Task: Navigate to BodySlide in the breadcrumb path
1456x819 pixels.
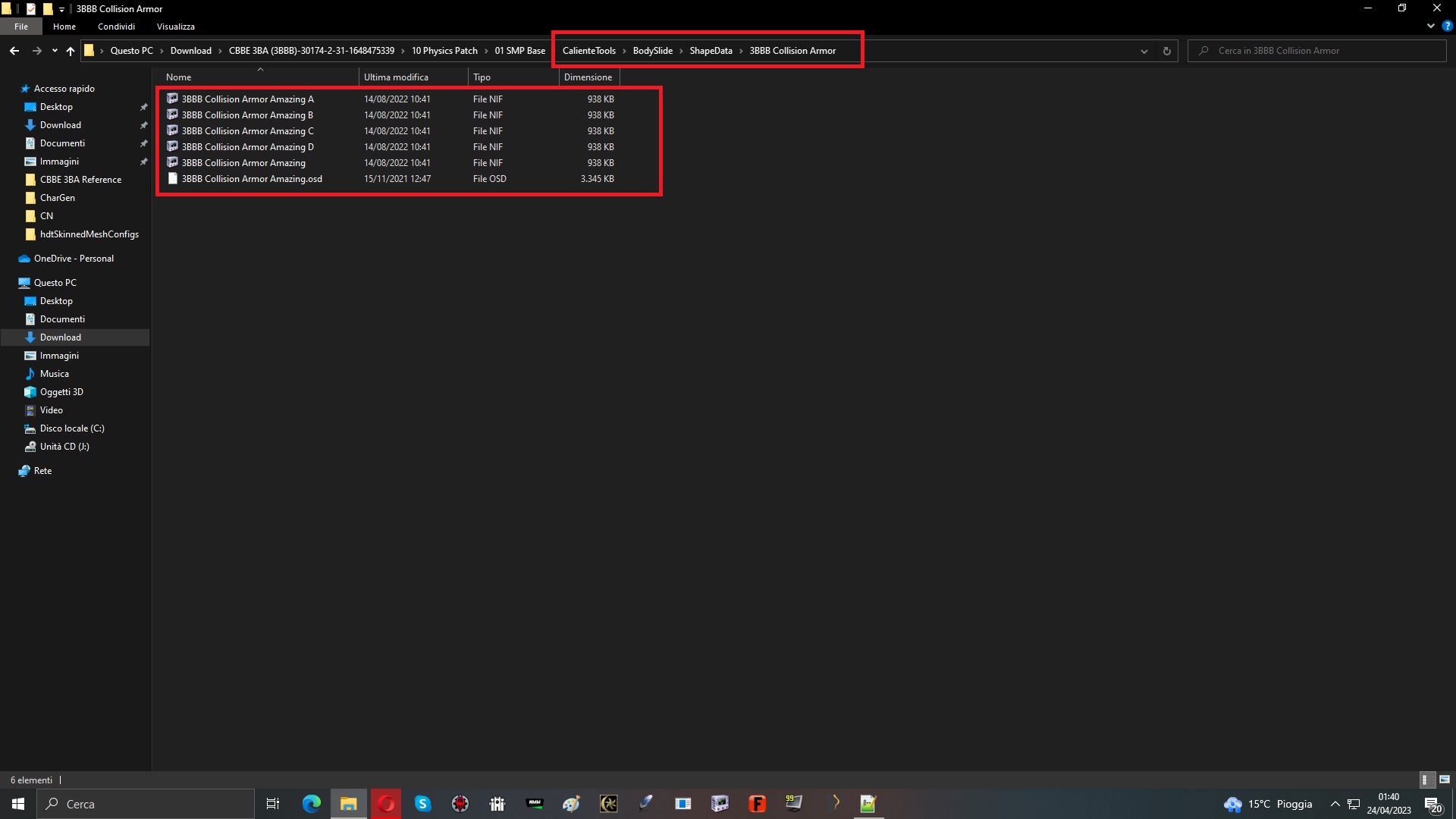Action: pyautogui.click(x=652, y=51)
